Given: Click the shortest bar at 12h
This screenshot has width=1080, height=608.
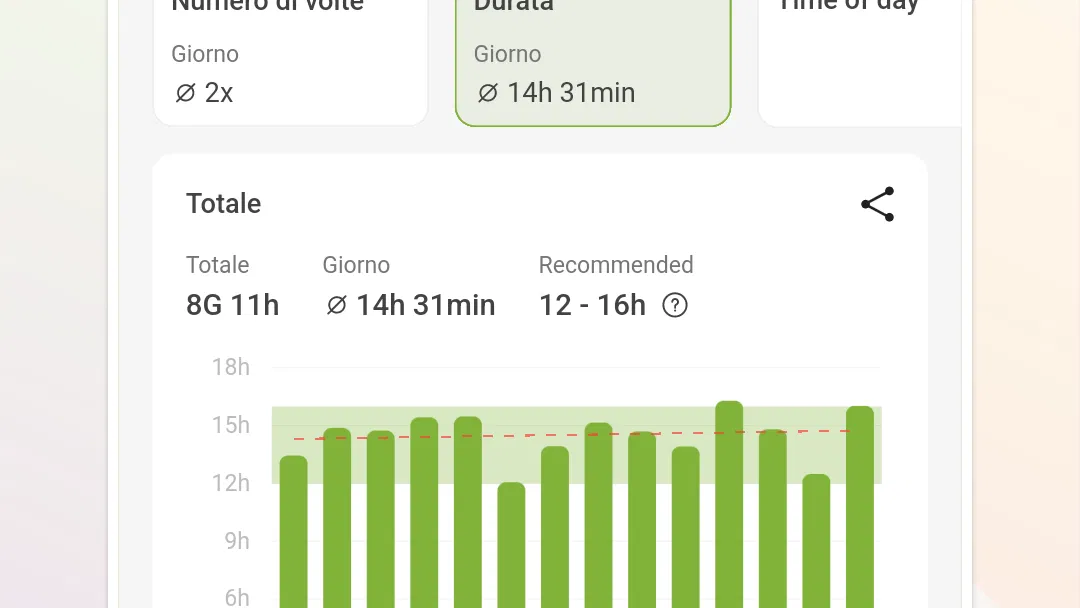Looking at the screenshot, I should (x=511, y=545).
